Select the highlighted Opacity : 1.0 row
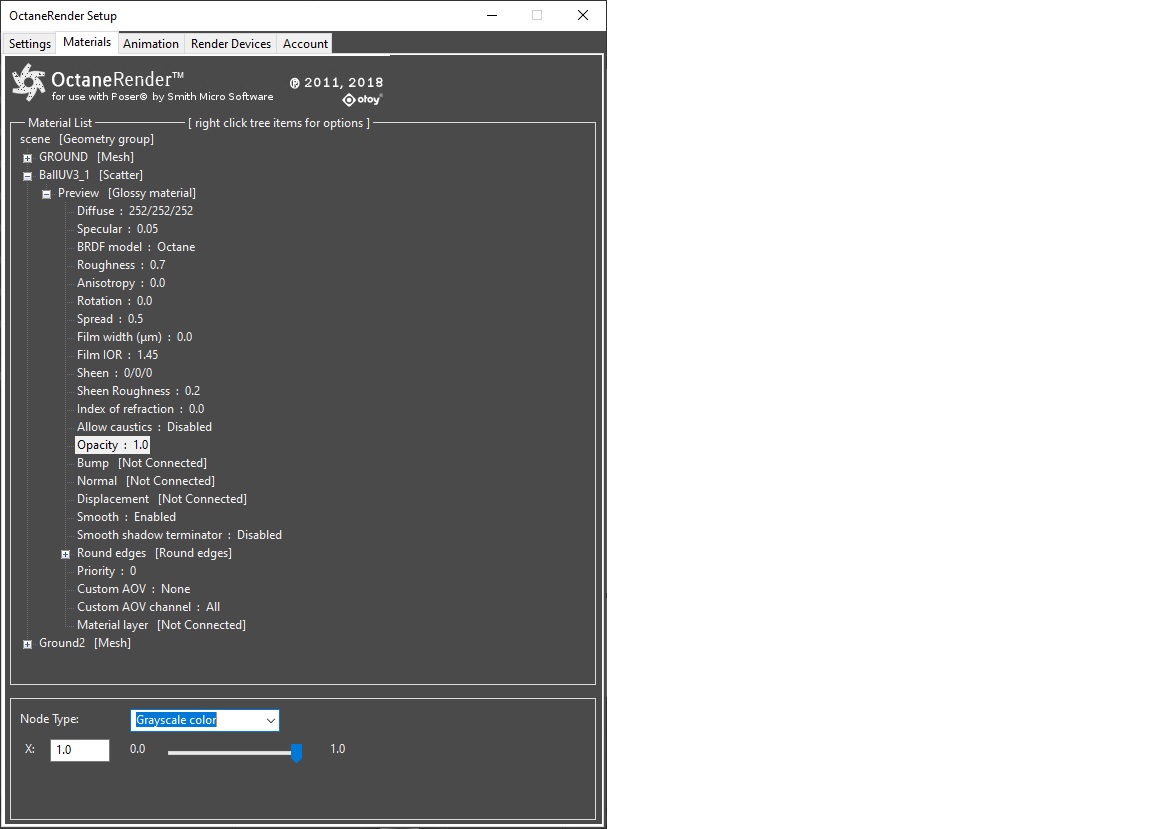The image size is (1152, 829). pyautogui.click(x=112, y=445)
